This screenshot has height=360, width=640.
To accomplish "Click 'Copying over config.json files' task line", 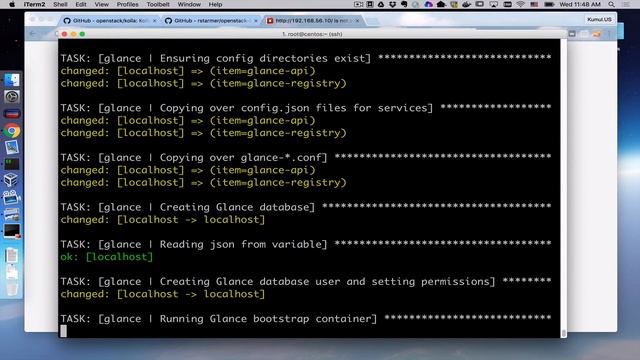I will coord(306,108).
